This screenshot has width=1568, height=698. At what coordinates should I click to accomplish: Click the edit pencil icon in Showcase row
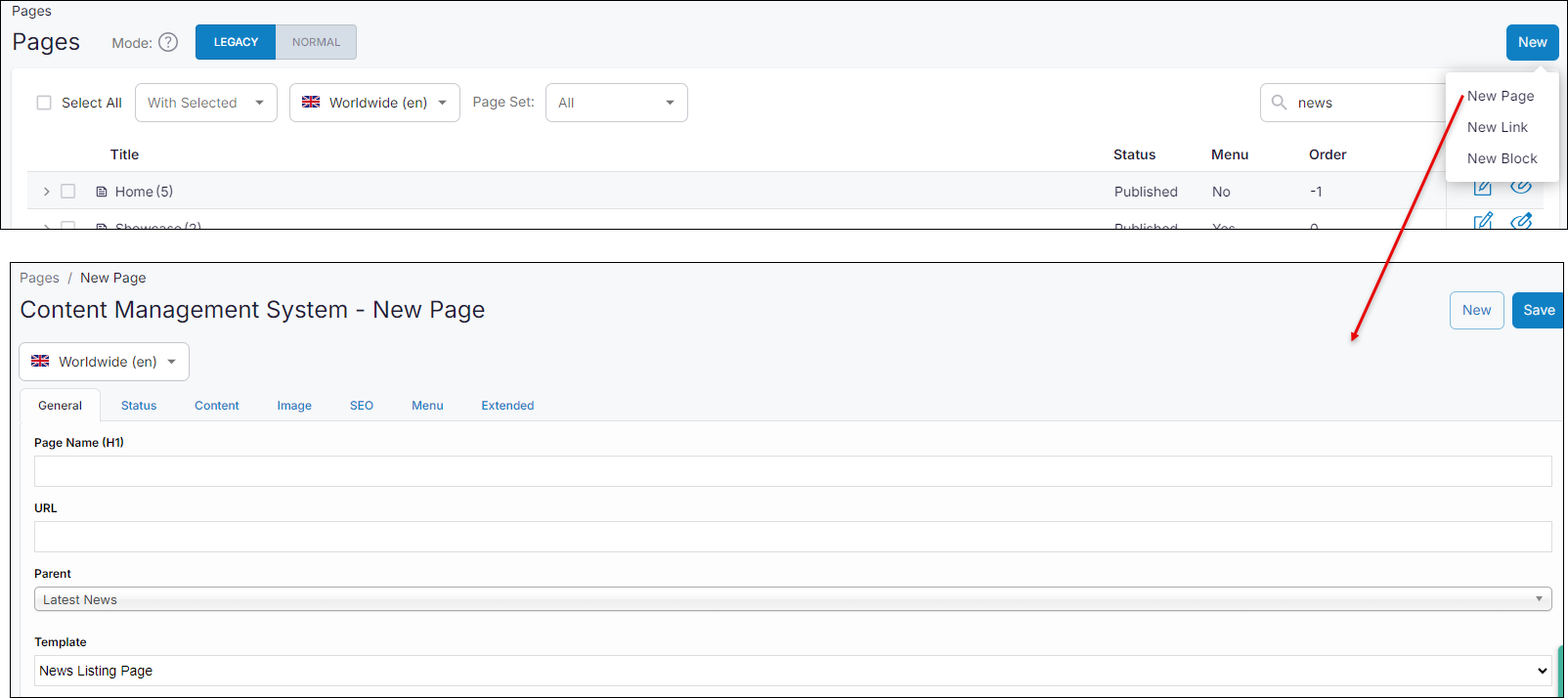tap(1483, 221)
